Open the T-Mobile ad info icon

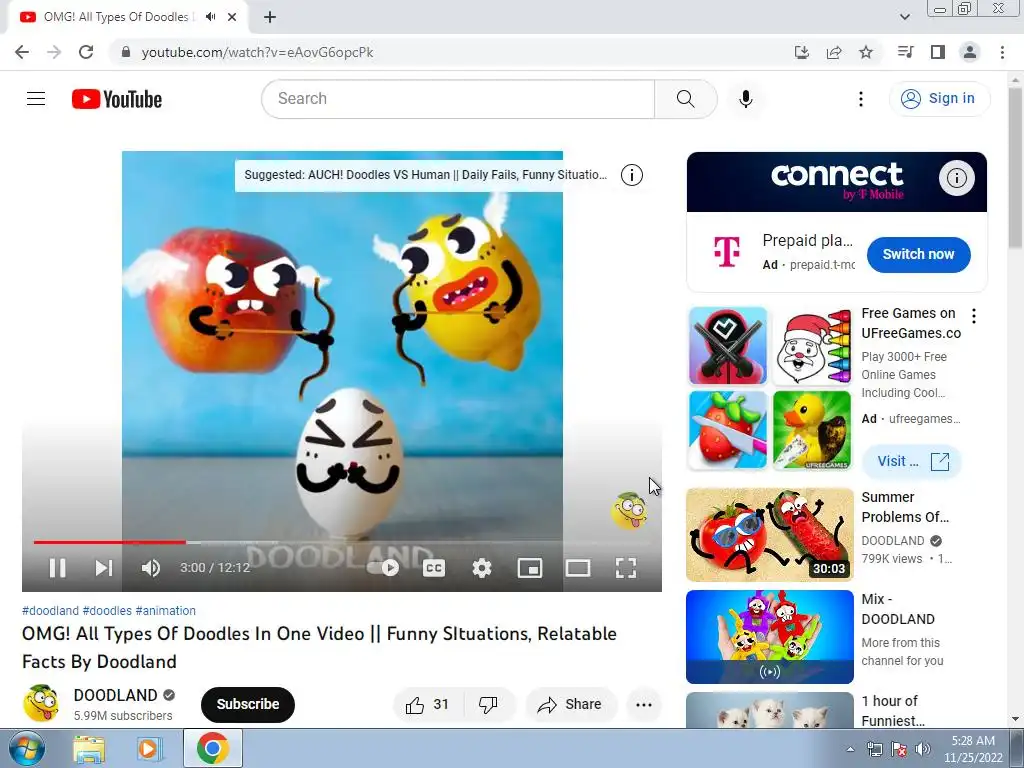tap(957, 178)
